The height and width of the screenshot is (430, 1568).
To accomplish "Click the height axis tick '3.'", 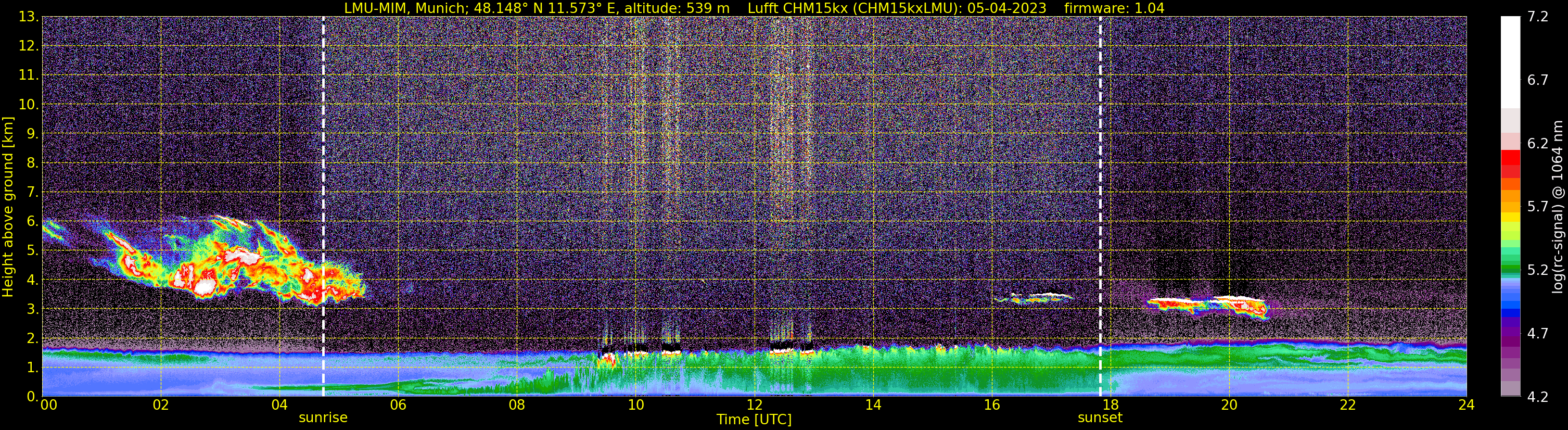I will click(33, 309).
